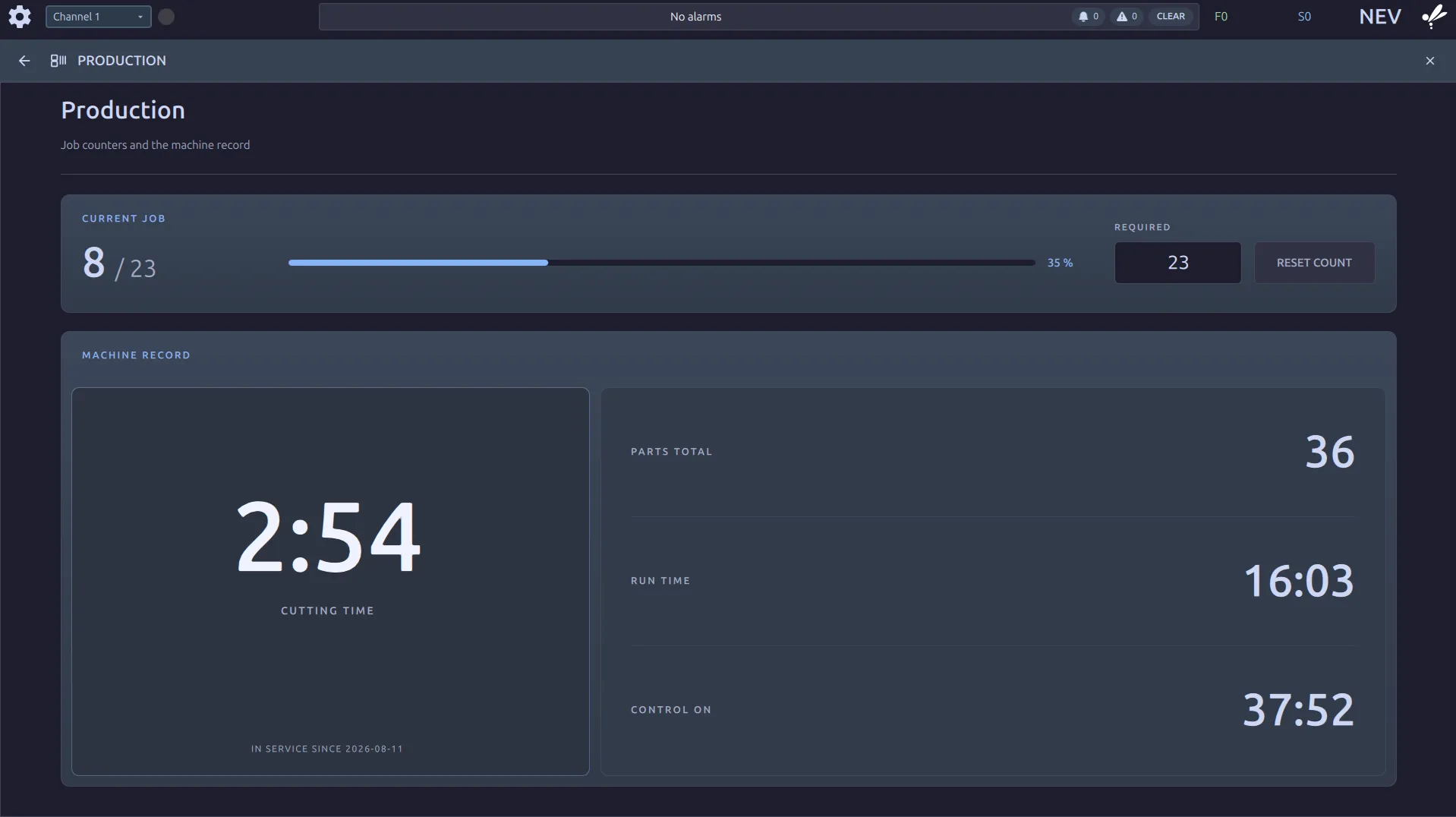This screenshot has width=1456, height=817.
Task: Close the Production panel with X
Action: [1429, 61]
